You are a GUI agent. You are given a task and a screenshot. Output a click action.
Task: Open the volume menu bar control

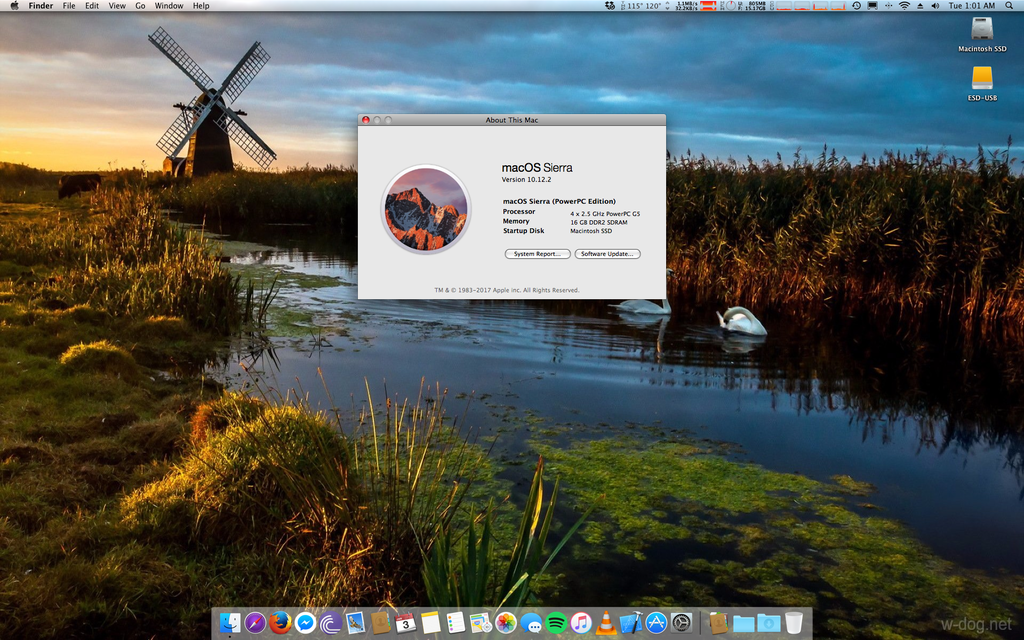point(935,6)
